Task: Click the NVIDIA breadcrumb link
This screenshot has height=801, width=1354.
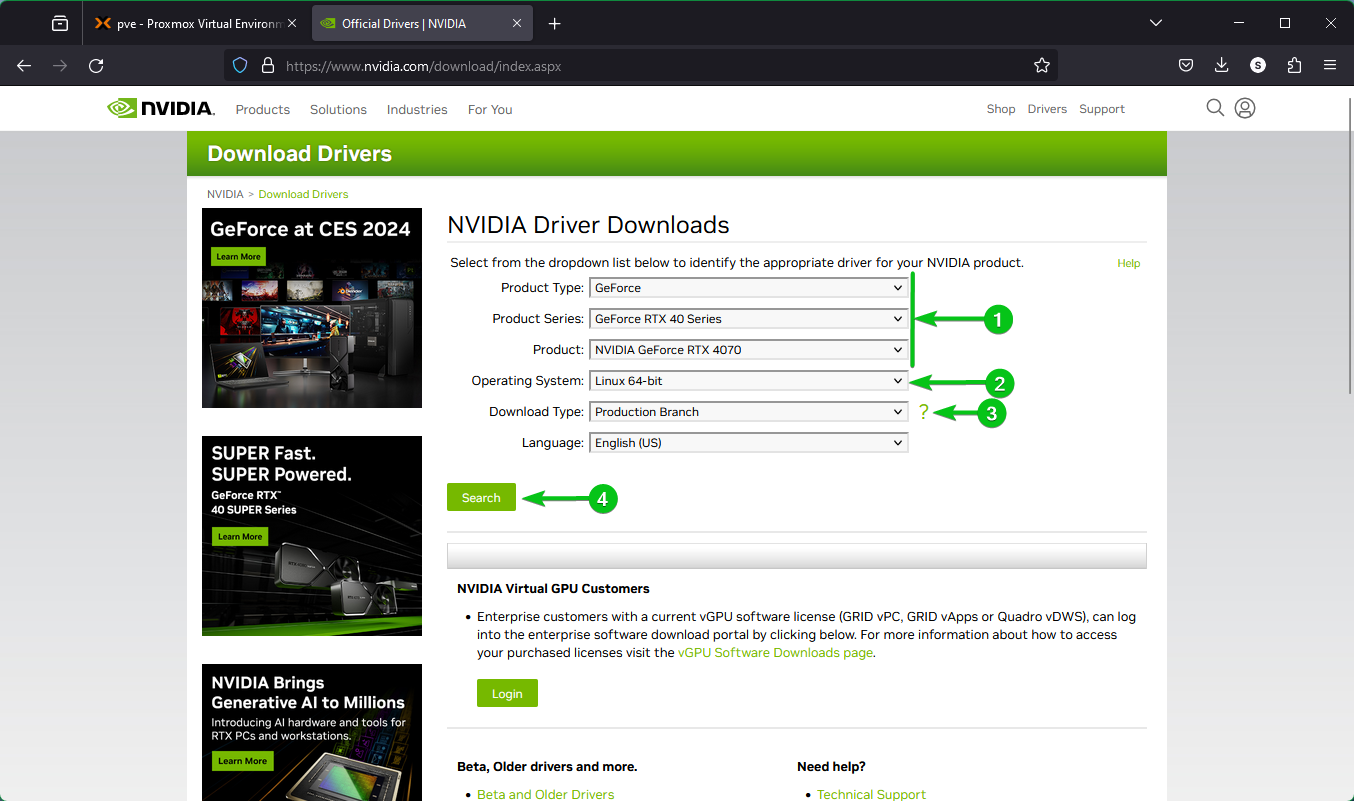Action: pos(225,194)
